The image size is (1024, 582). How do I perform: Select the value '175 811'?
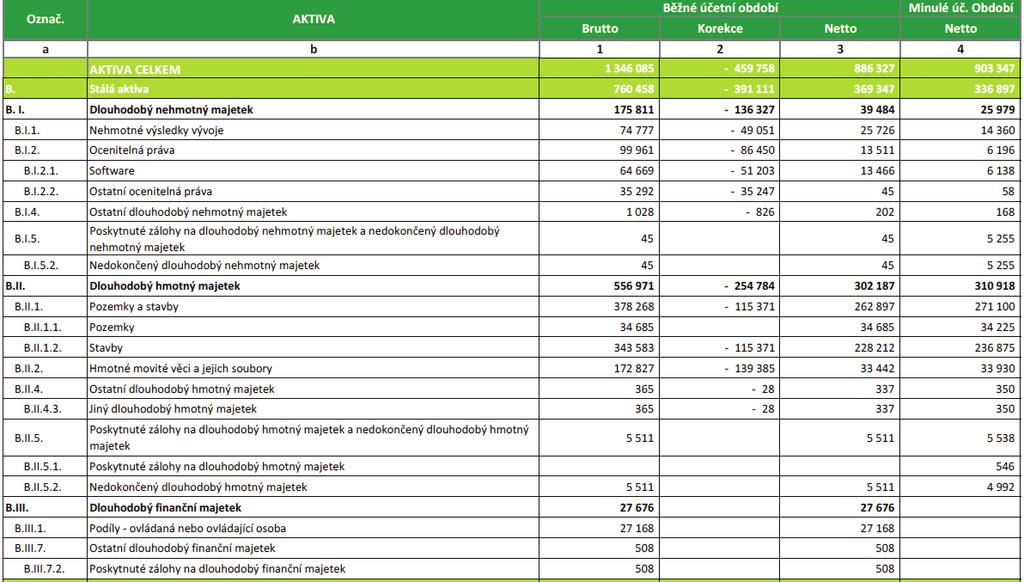[x=633, y=110]
